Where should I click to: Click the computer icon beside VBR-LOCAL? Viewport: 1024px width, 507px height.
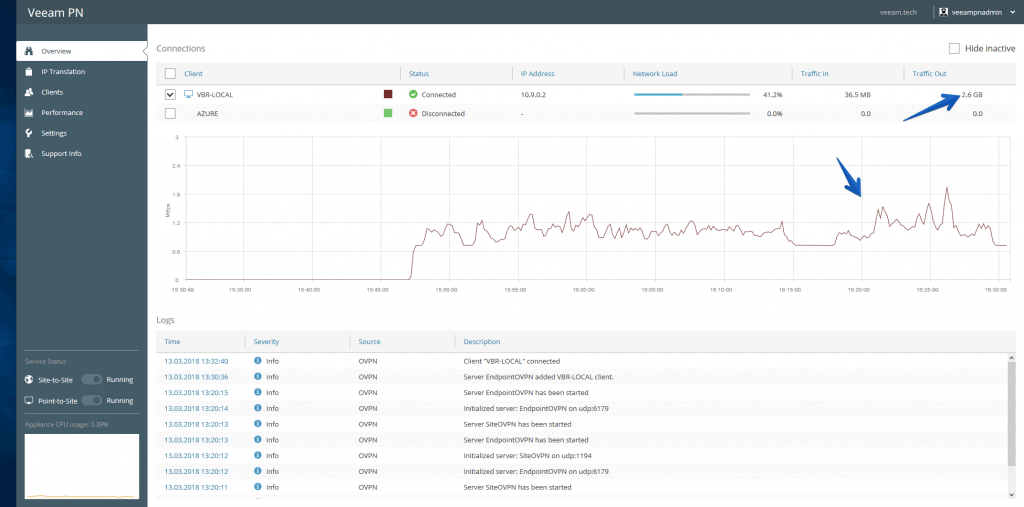point(189,94)
